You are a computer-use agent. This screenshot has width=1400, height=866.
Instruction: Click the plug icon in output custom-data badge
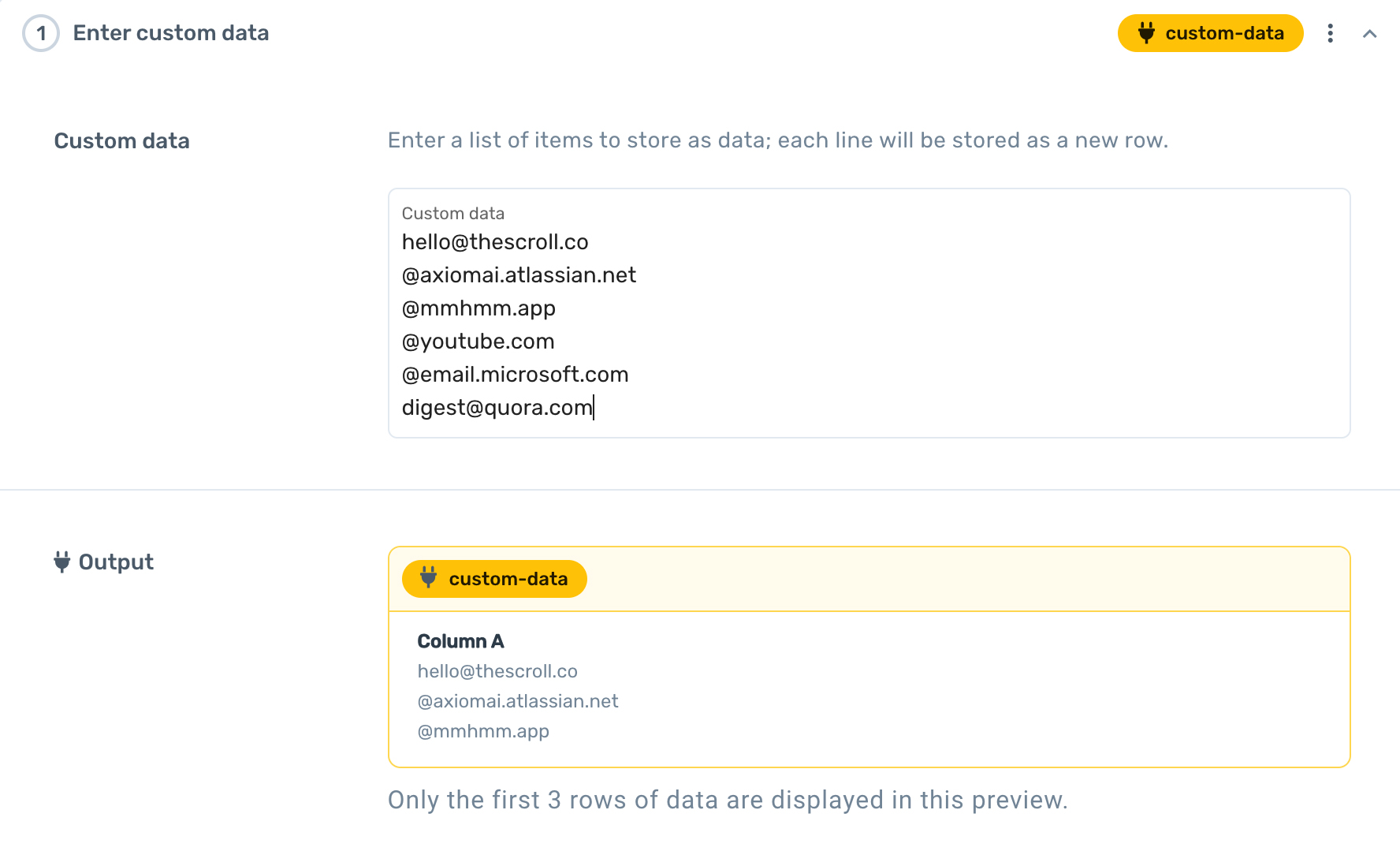pos(428,578)
